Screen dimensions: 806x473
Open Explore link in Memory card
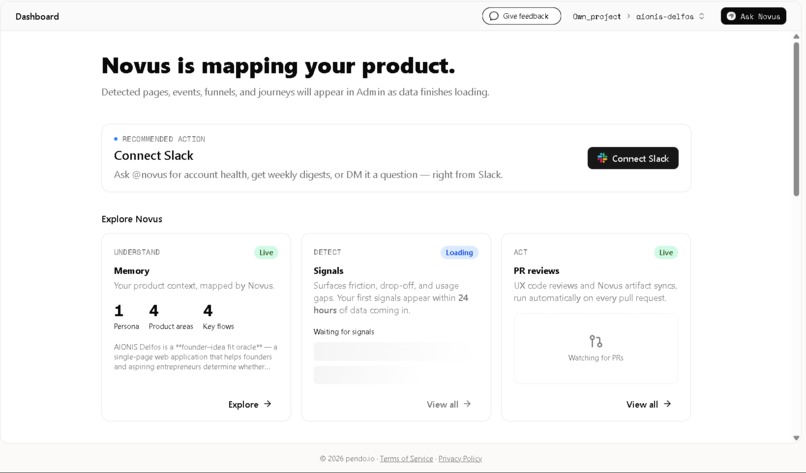249,404
